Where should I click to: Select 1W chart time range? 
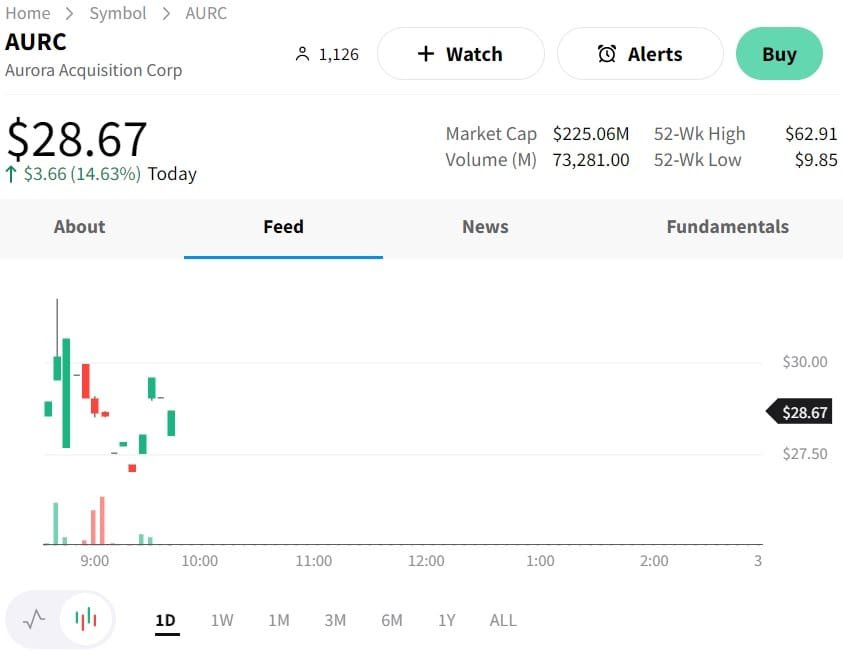coord(222,620)
